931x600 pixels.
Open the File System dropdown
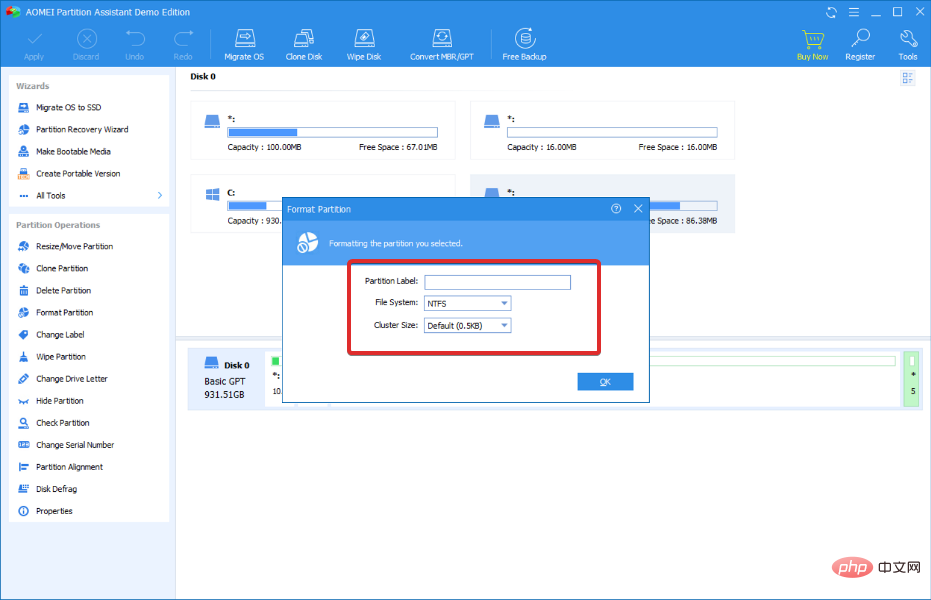click(x=468, y=303)
